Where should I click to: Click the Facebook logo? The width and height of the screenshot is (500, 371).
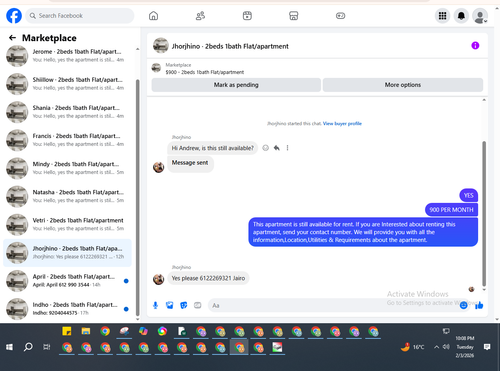click(x=14, y=16)
